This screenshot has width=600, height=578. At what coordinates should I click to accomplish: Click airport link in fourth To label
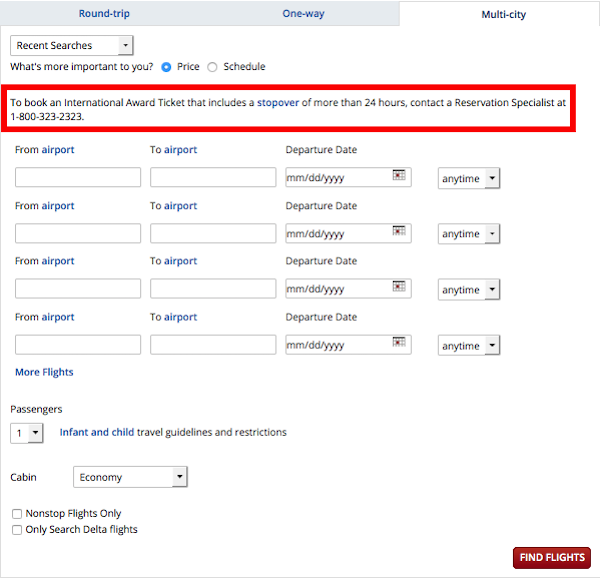[x=181, y=317]
